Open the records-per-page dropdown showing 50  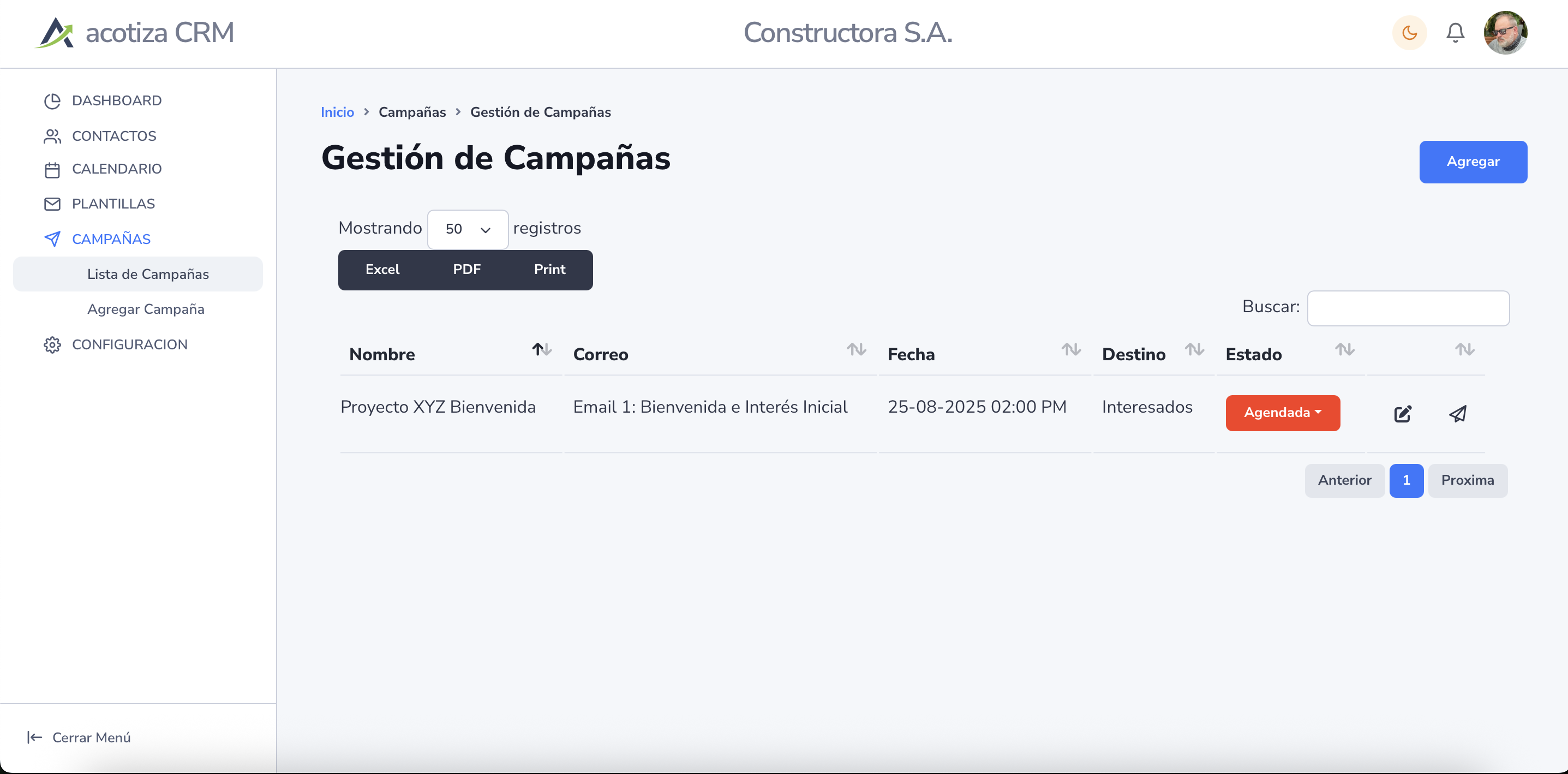[x=468, y=230]
